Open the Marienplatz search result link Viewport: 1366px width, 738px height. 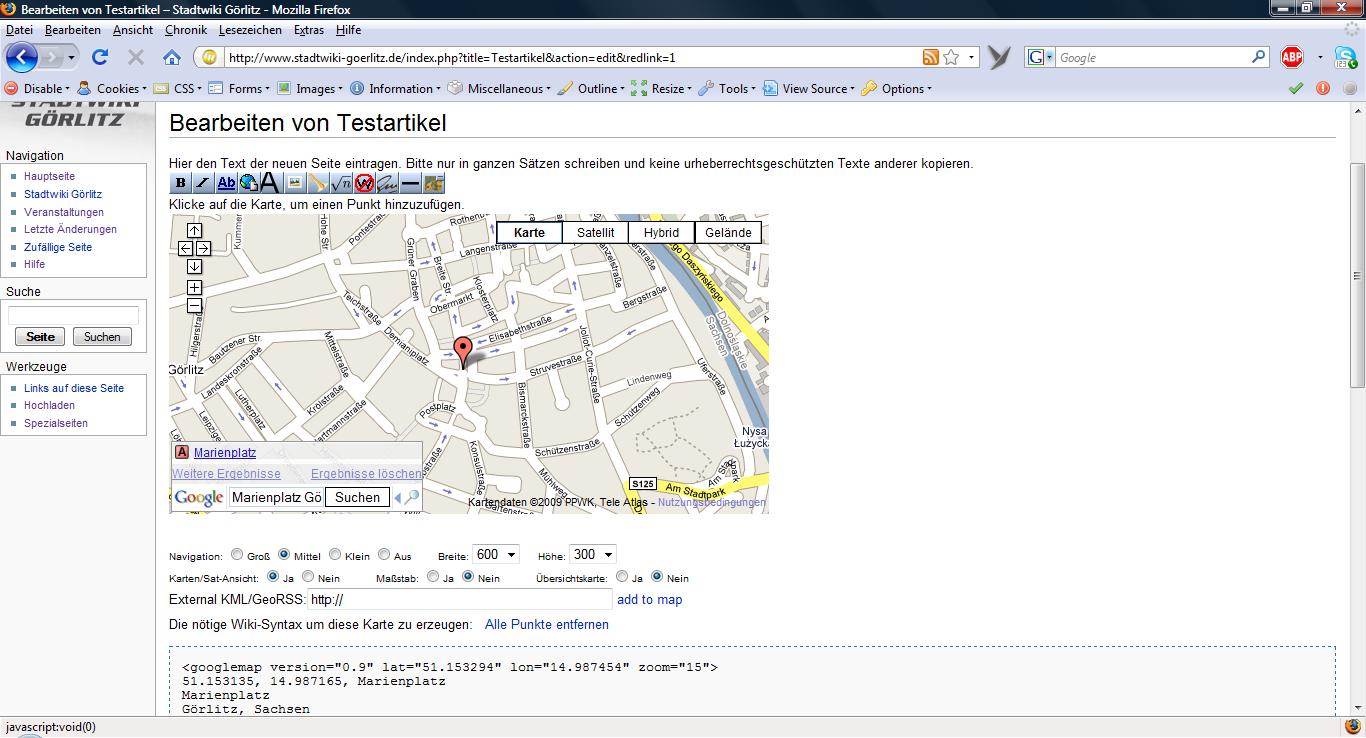[225, 452]
